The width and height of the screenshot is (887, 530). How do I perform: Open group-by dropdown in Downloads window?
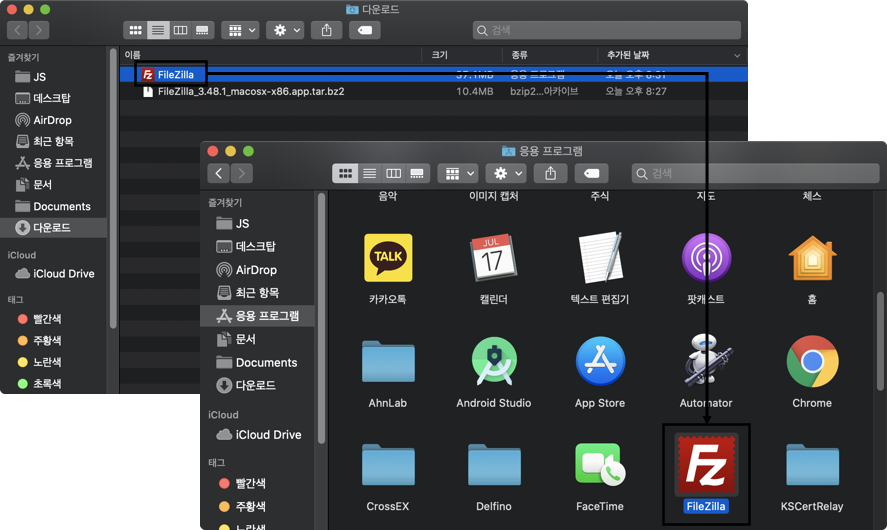click(x=240, y=30)
